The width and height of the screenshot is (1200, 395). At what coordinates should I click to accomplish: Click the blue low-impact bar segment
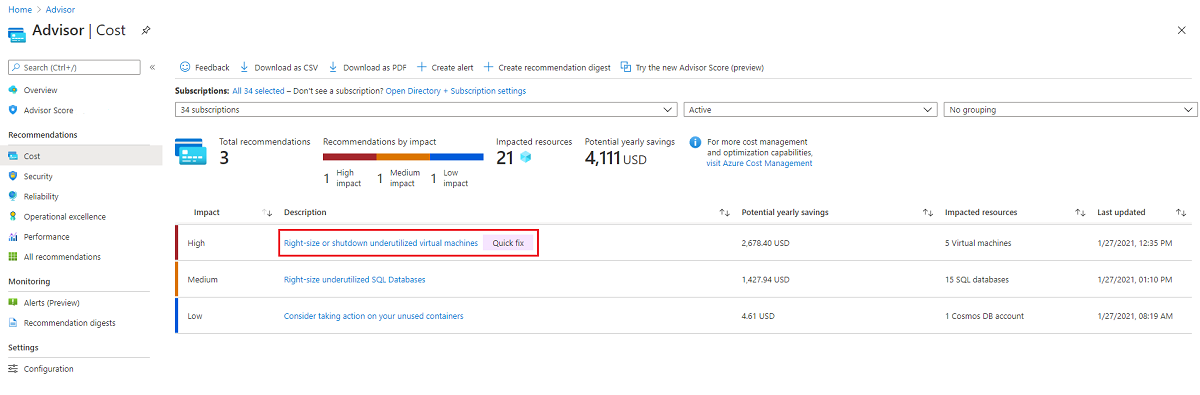tap(456, 157)
